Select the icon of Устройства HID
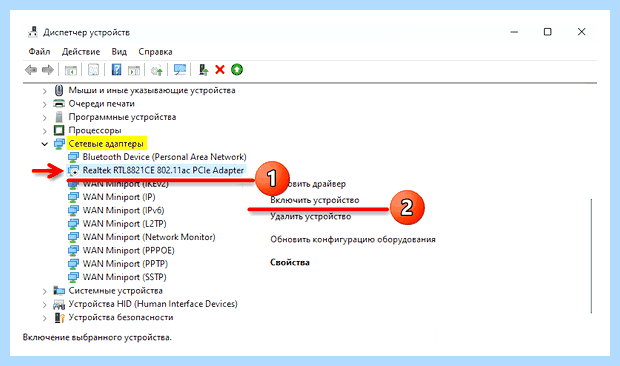The height and width of the screenshot is (366, 620). coord(59,304)
